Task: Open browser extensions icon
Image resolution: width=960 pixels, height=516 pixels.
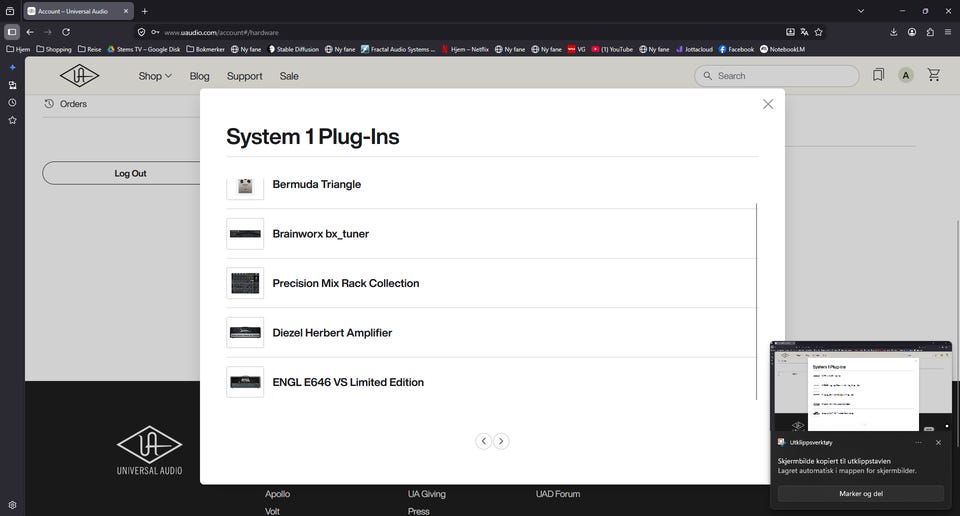Action: point(930,32)
